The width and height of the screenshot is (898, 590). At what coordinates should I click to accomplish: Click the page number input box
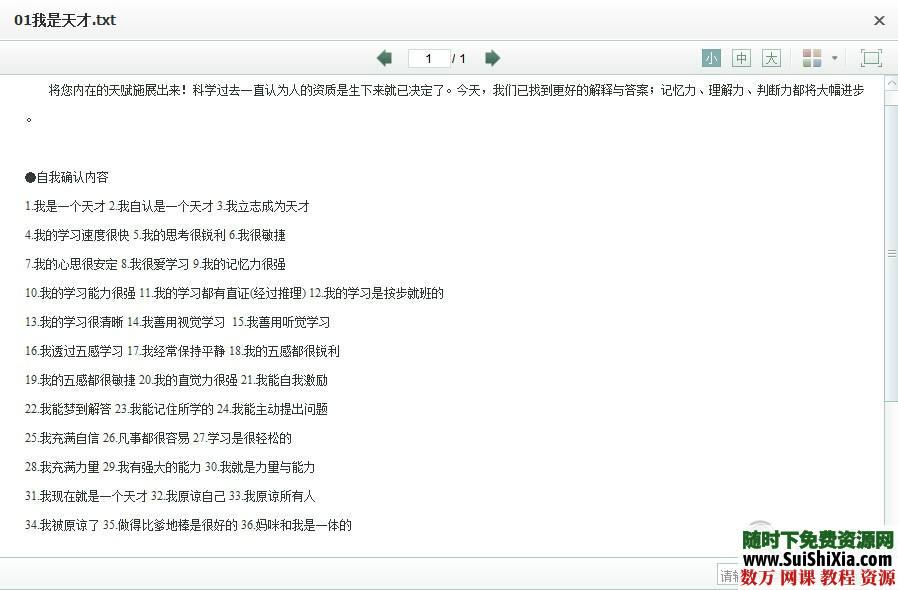tap(428, 58)
